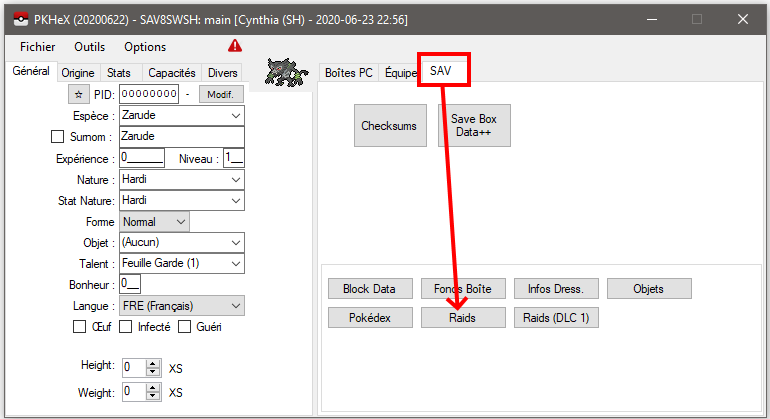Open Infos Dress. trainer info
Viewport: 770px width, 419px height.
coord(556,289)
